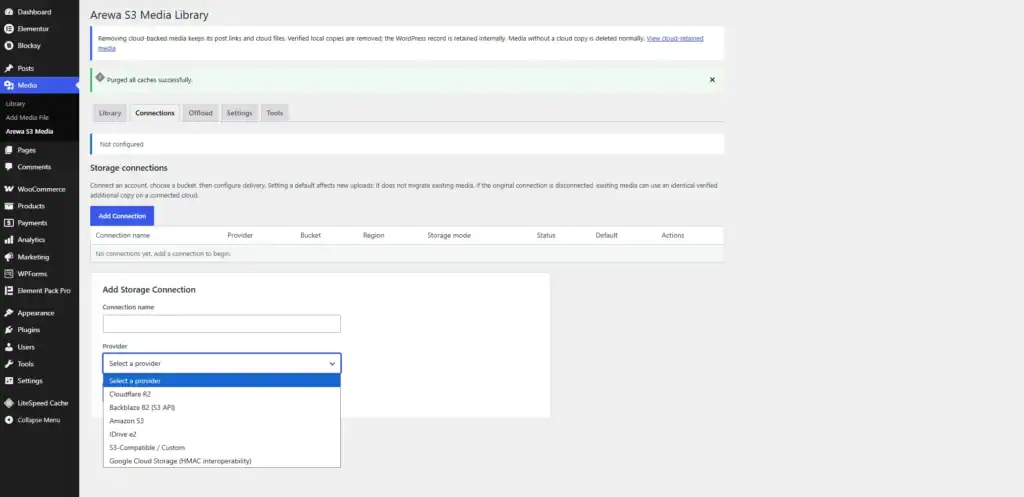The width and height of the screenshot is (1024, 497).
Task: Click the Elementor icon in sidebar
Action: tap(8, 29)
